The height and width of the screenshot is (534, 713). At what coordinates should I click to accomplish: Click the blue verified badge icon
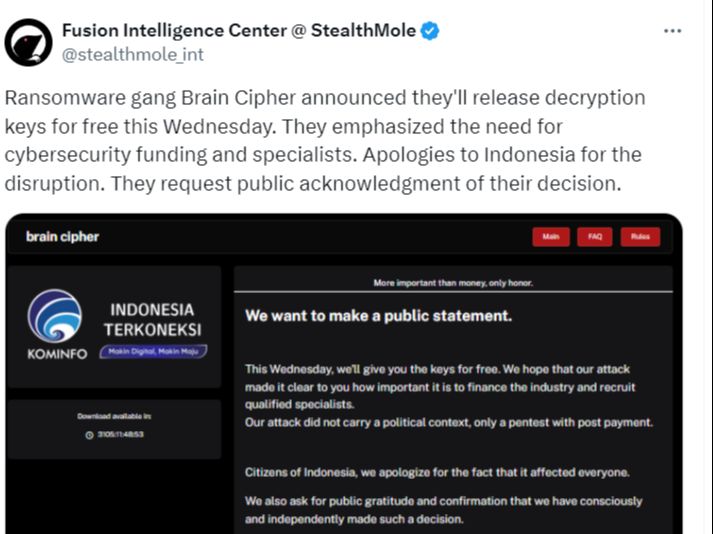(430, 31)
